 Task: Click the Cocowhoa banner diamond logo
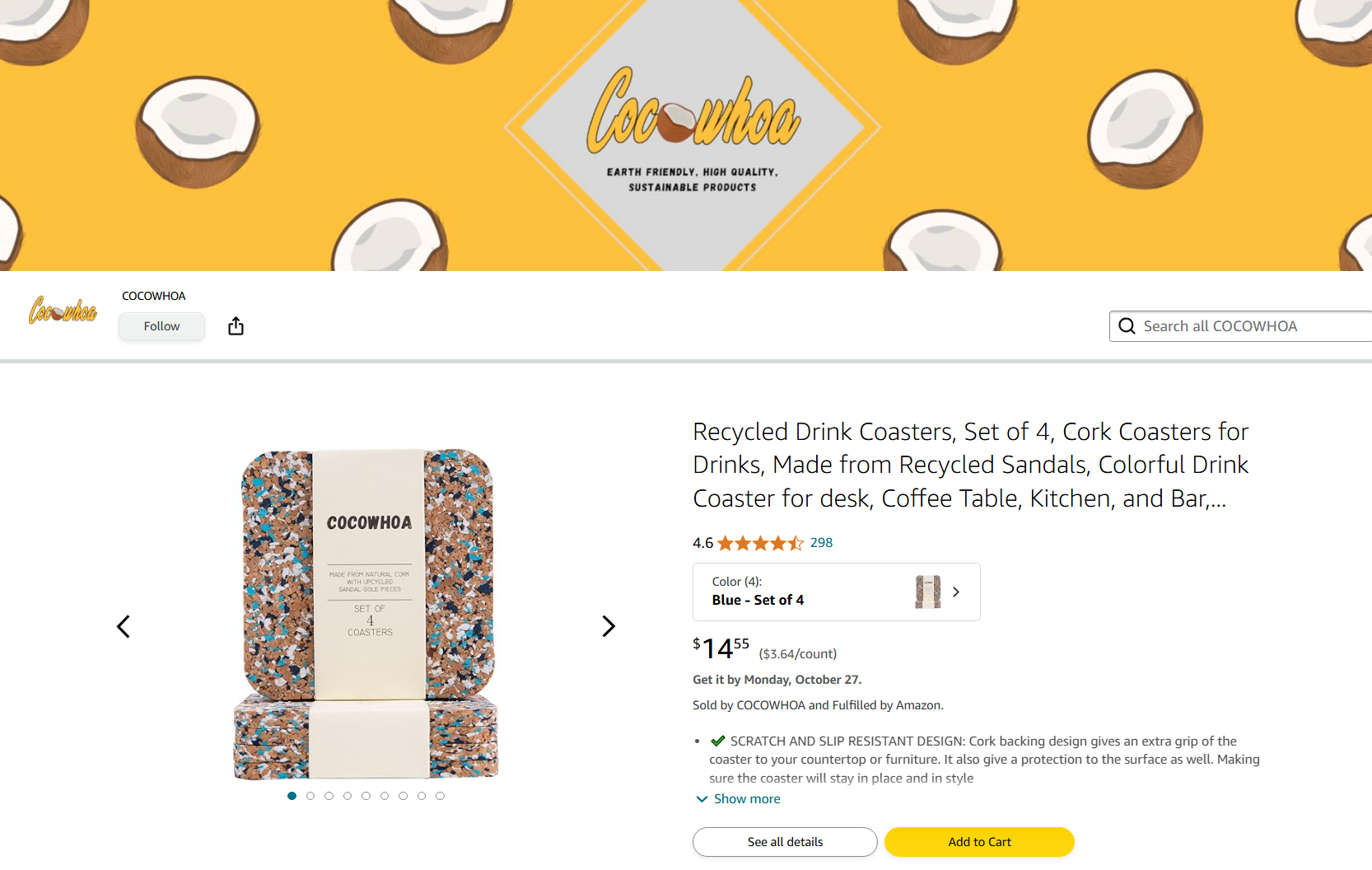pos(692,128)
